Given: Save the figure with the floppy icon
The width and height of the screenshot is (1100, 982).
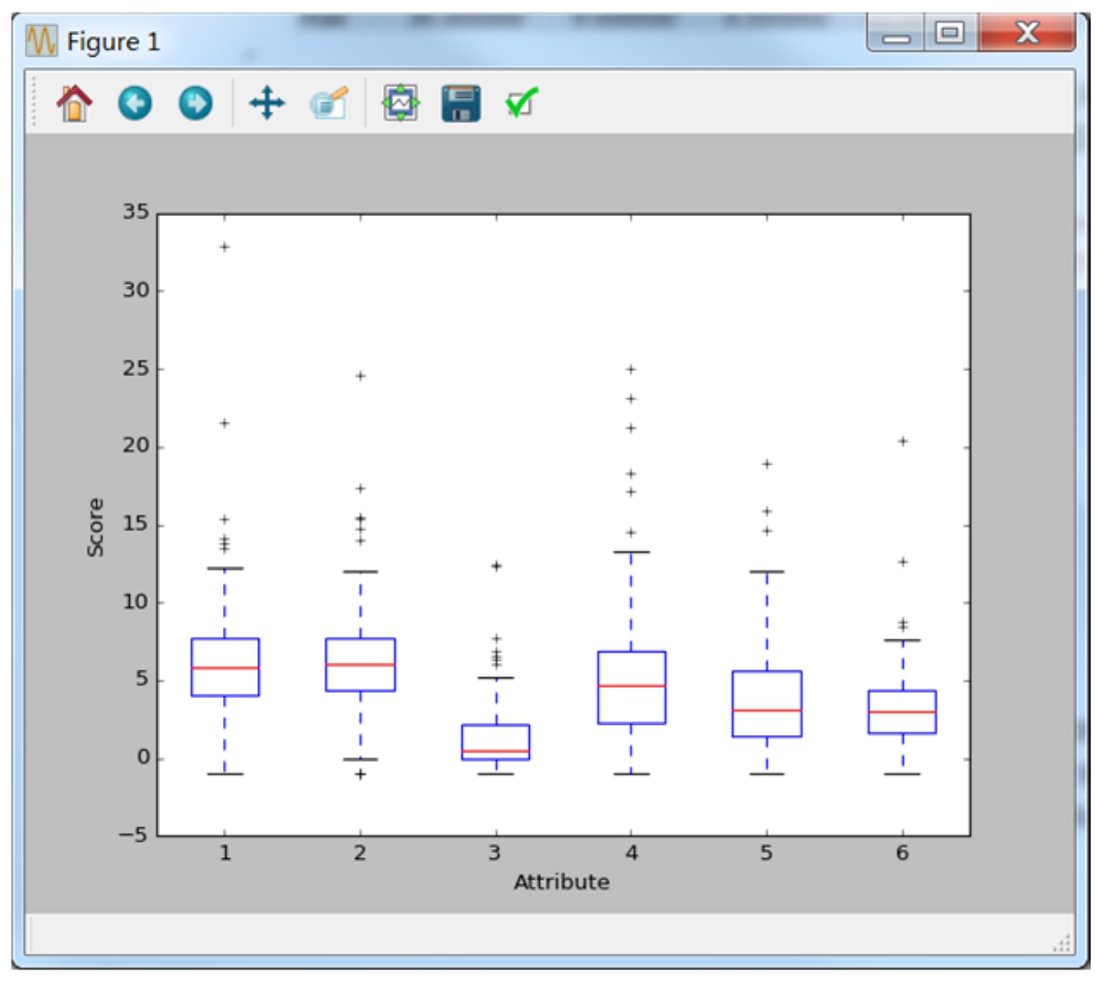Looking at the screenshot, I should click(461, 104).
